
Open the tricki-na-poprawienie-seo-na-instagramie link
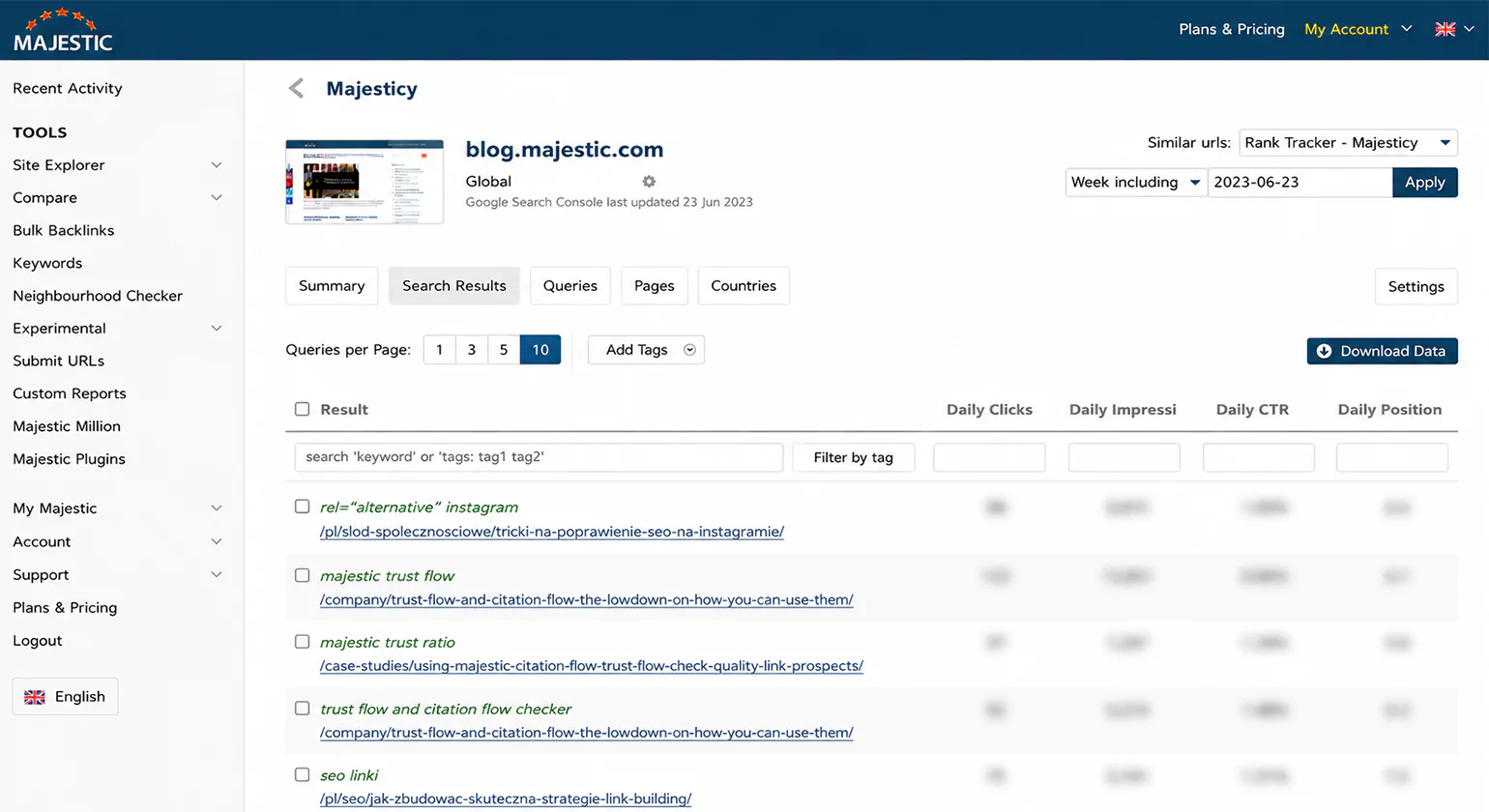(x=552, y=532)
